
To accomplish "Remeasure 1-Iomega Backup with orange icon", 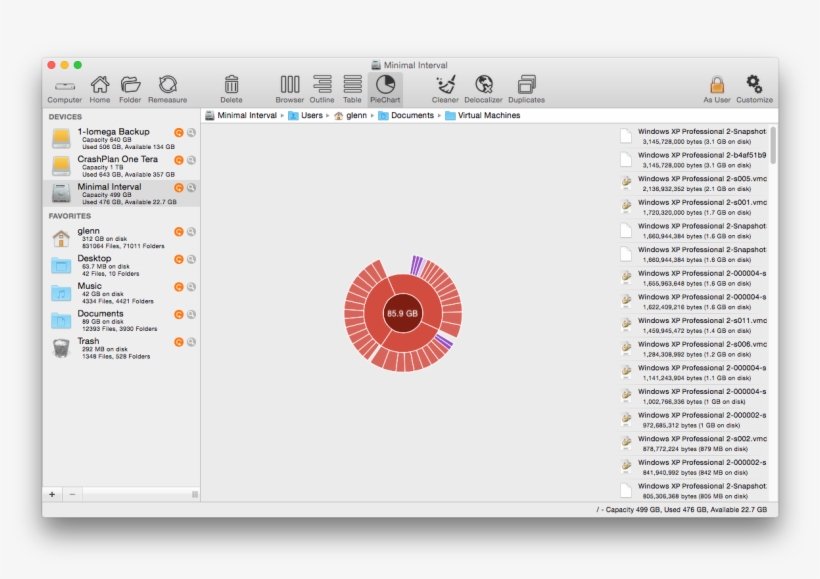I will [x=179, y=133].
